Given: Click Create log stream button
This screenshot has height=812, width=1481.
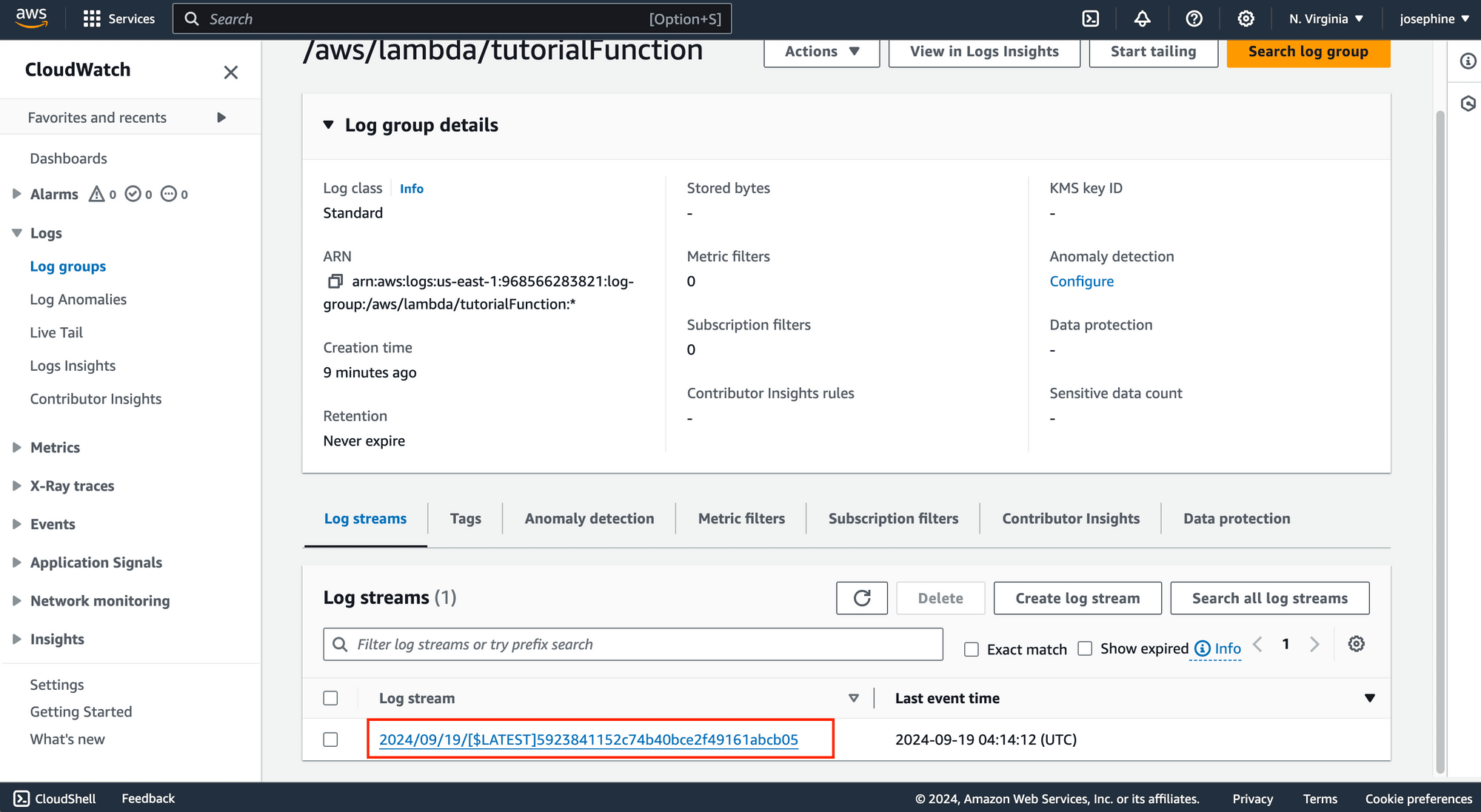Looking at the screenshot, I should coord(1077,598).
